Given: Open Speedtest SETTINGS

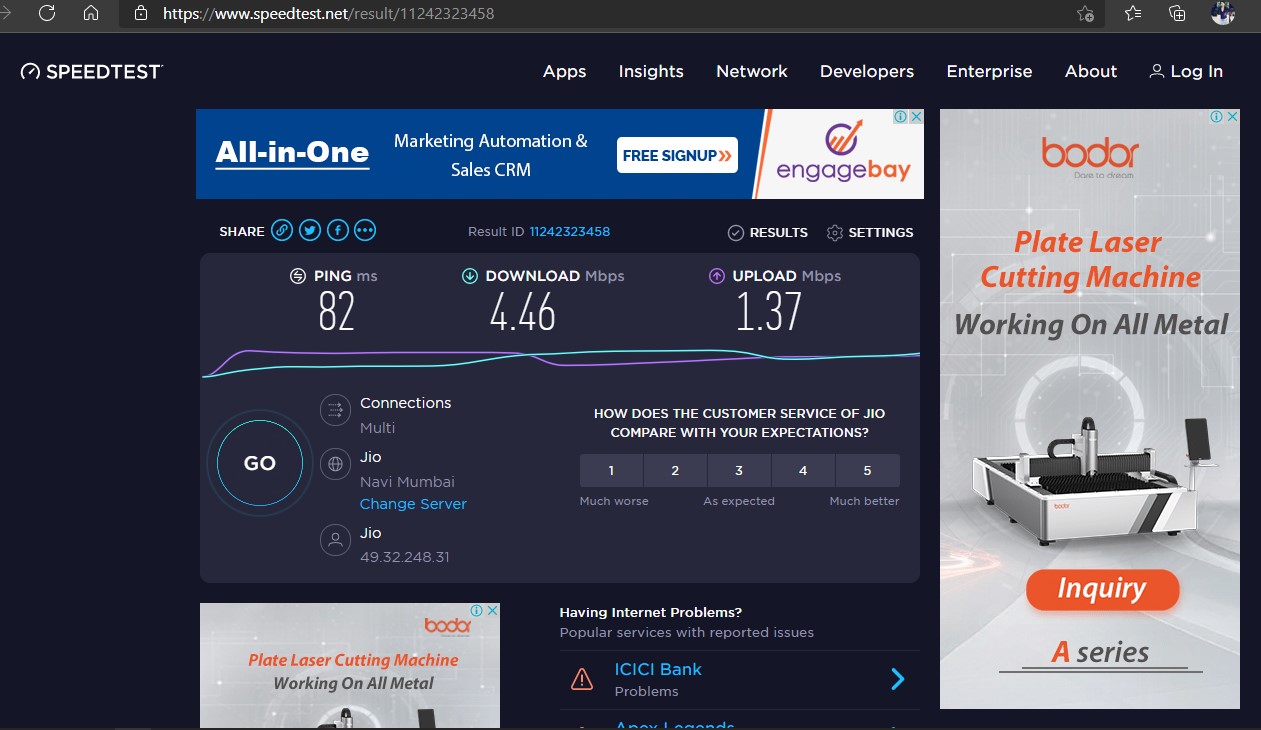Looking at the screenshot, I should pyautogui.click(x=870, y=233).
